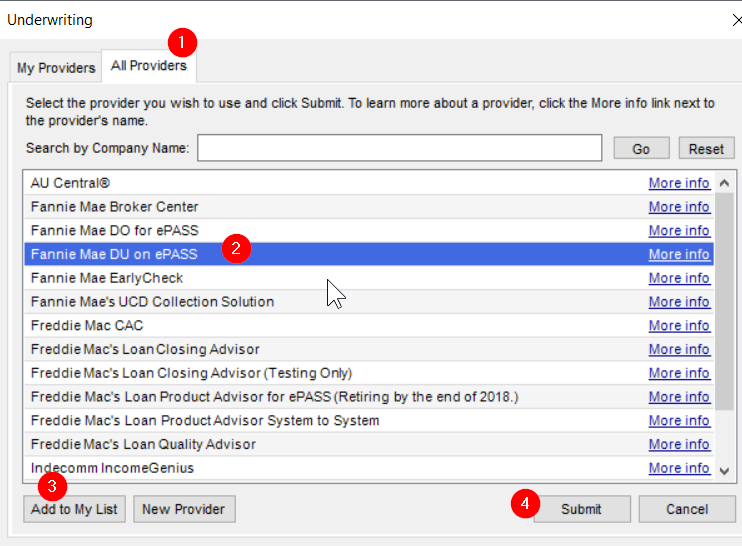Select Freddie Mac's Loan Closing Advisor
The height and width of the screenshot is (546, 742).
tap(369, 349)
